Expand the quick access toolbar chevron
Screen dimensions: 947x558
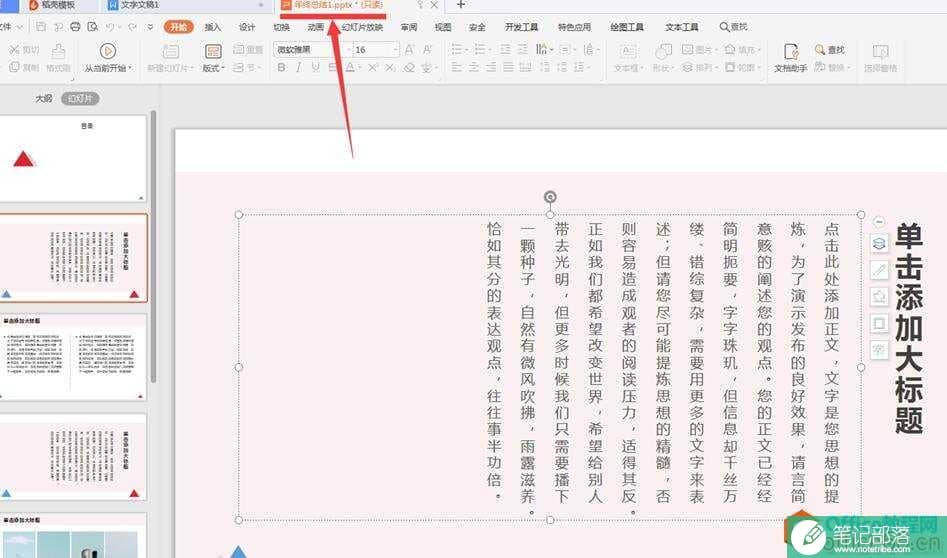point(150,27)
